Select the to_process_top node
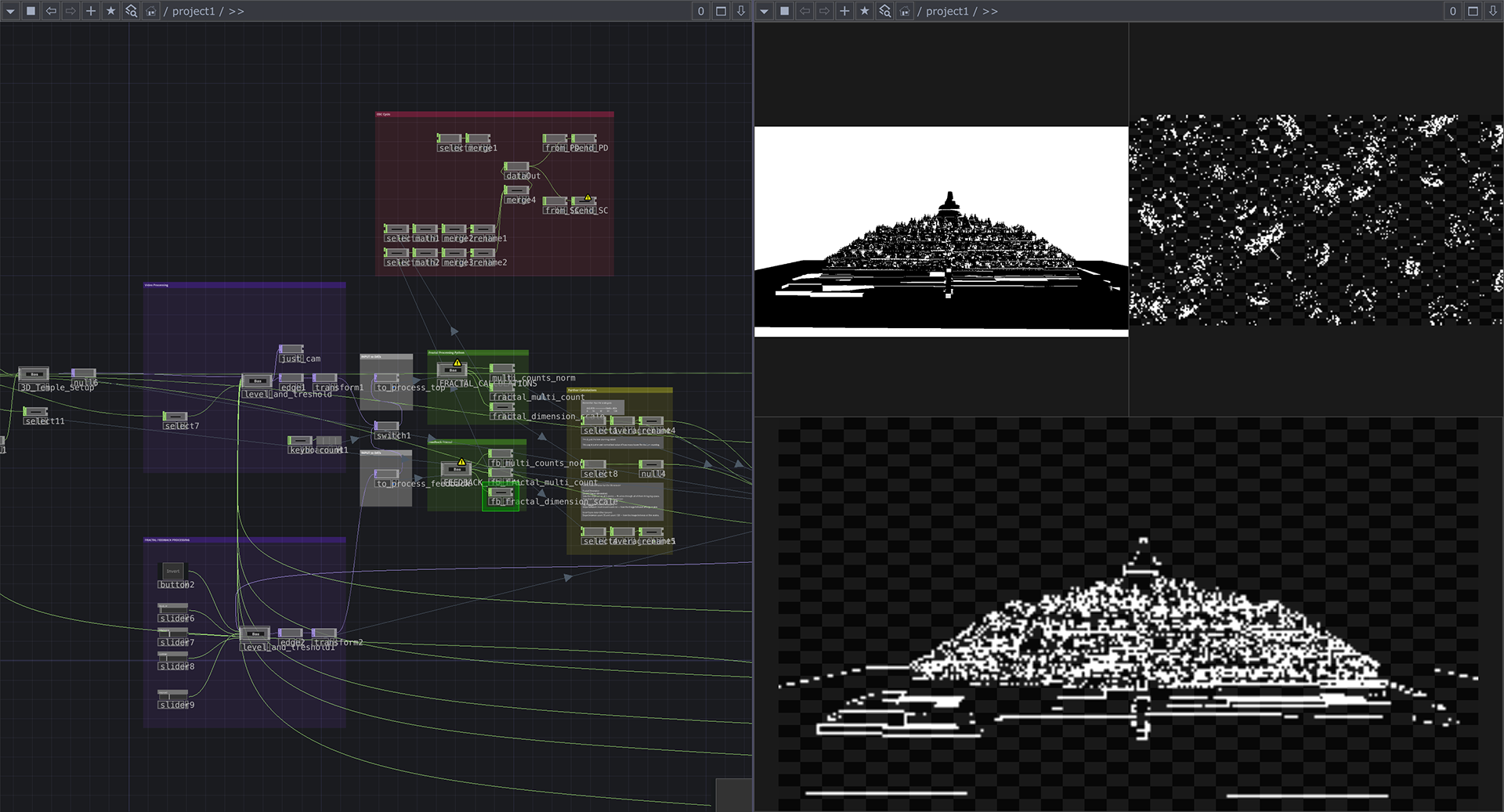Screen dimensions: 1504x812 click(x=387, y=378)
